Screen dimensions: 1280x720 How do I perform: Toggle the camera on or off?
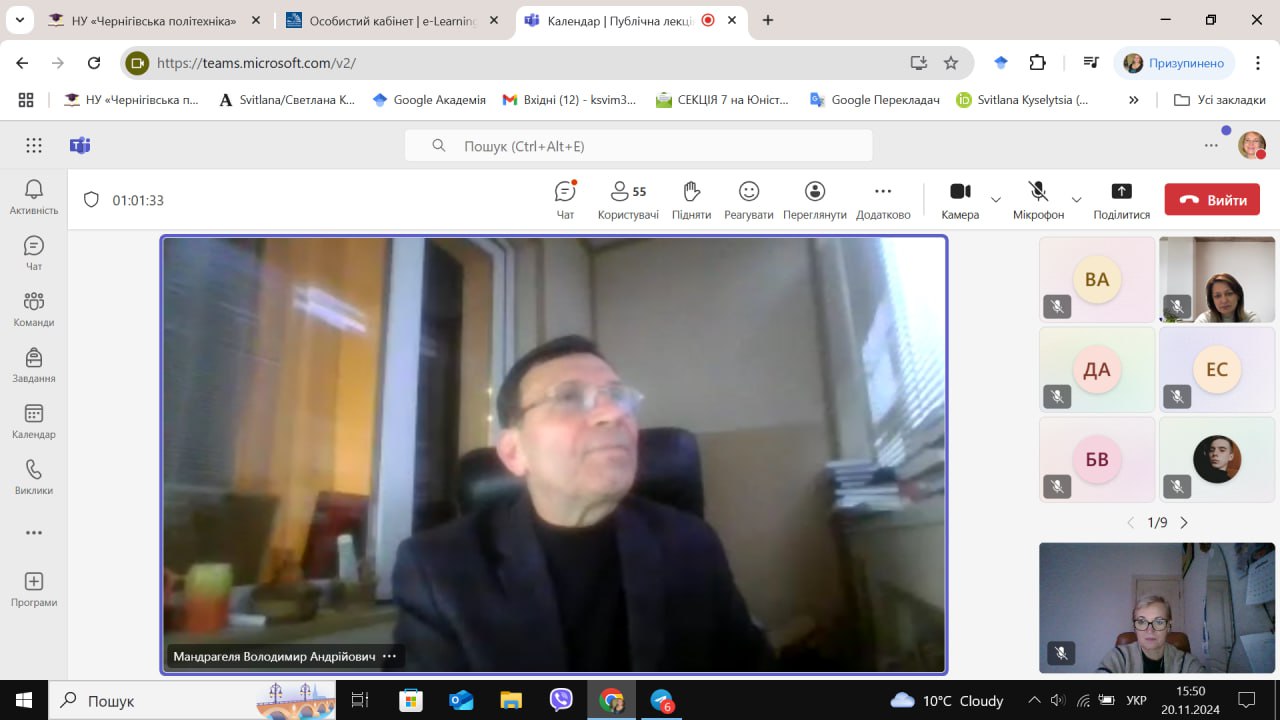pyautogui.click(x=960, y=199)
